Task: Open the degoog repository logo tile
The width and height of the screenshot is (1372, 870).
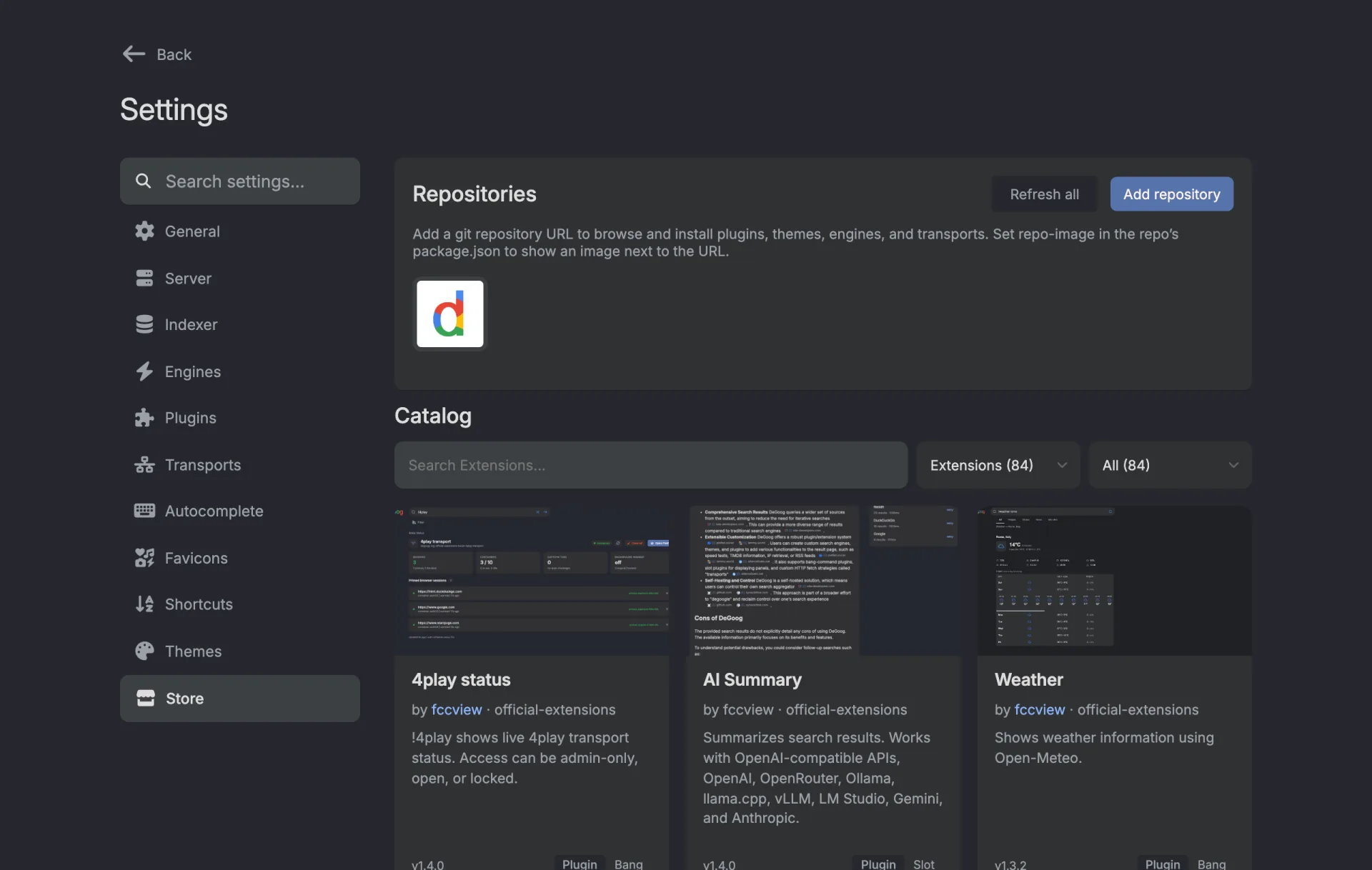Action: 450,314
